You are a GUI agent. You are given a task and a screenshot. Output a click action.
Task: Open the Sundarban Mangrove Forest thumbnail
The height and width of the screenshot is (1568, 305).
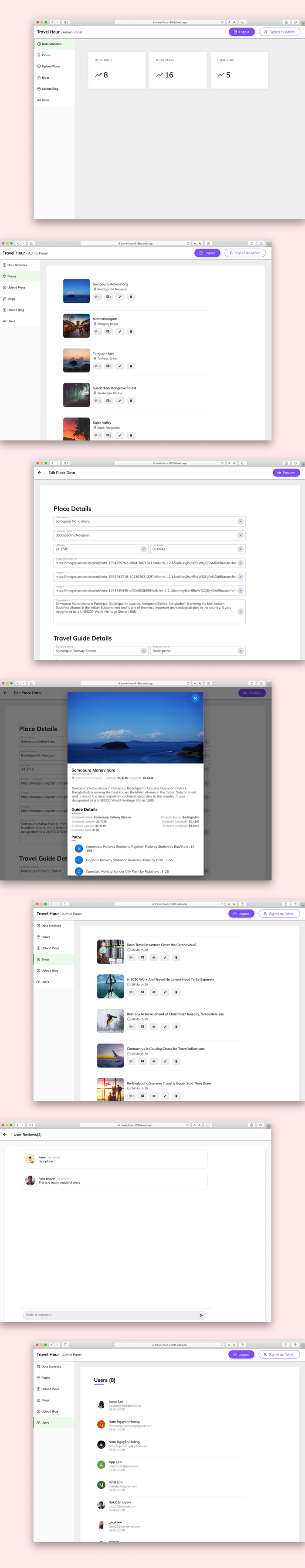(76, 395)
